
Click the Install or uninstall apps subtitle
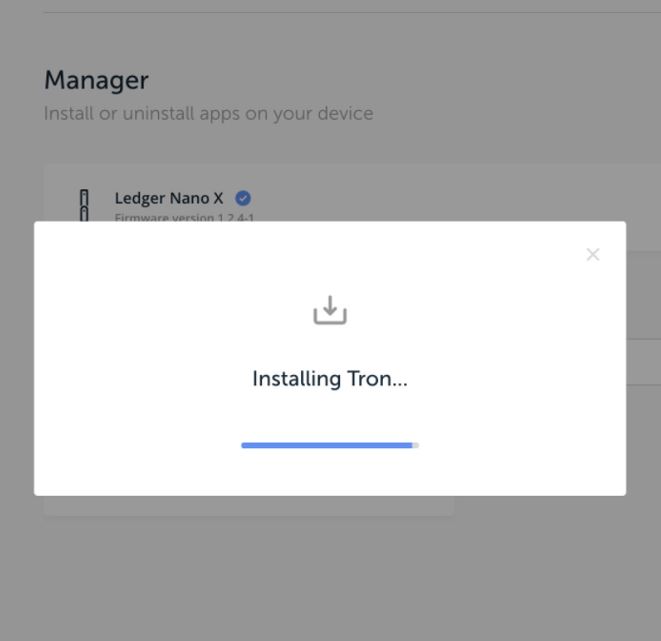coord(209,113)
